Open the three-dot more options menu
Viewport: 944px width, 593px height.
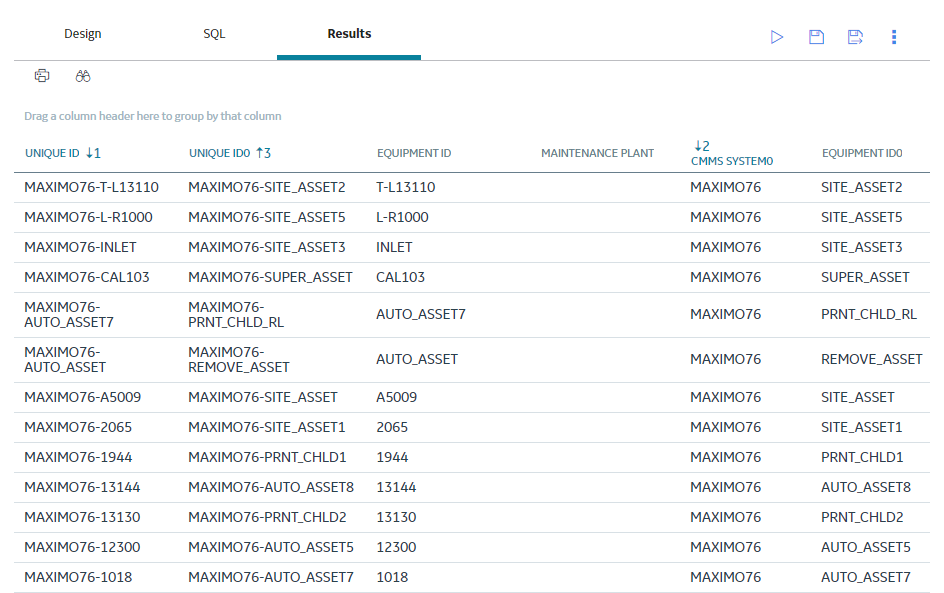tap(894, 37)
